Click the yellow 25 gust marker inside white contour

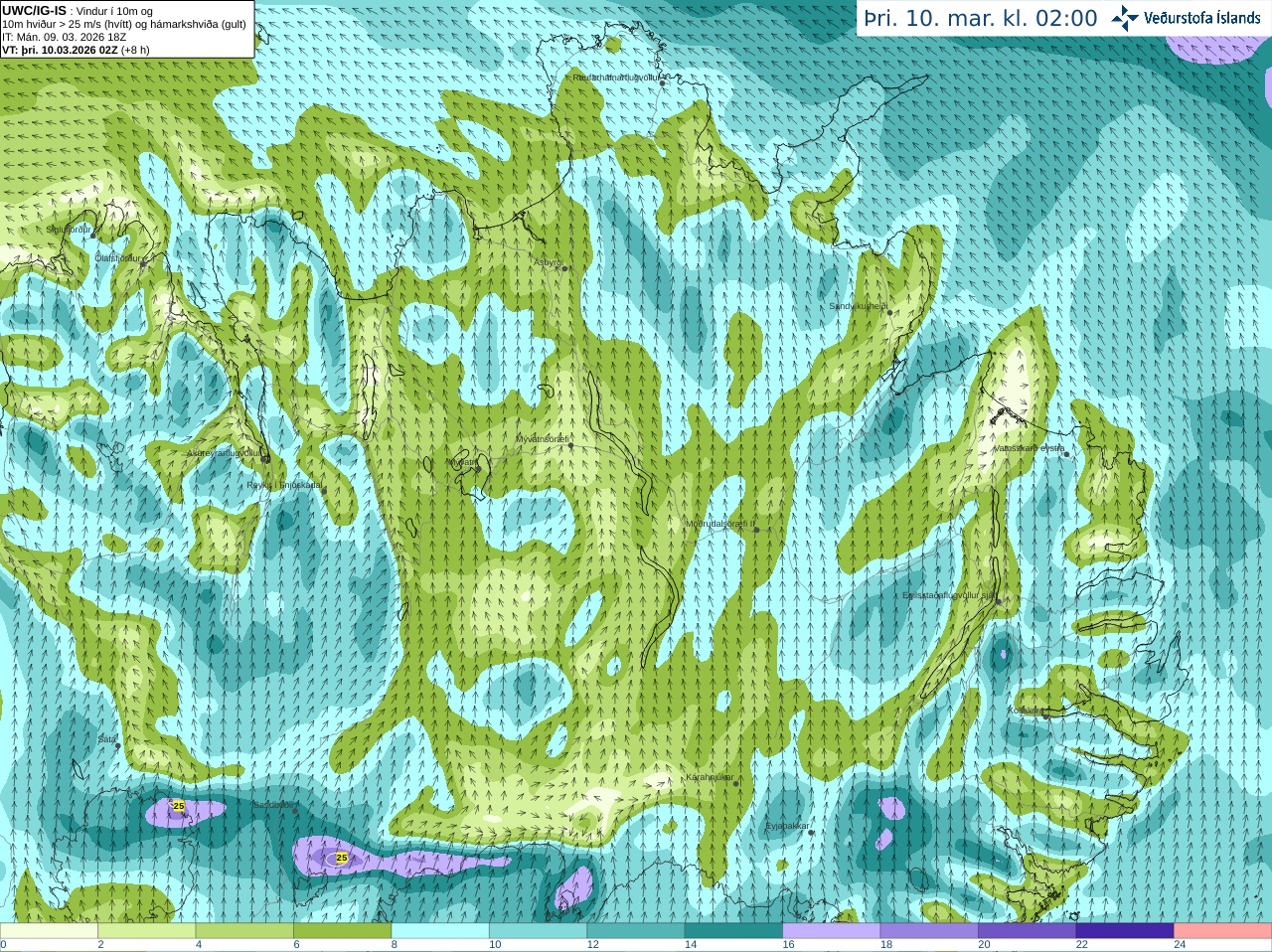[x=342, y=857]
